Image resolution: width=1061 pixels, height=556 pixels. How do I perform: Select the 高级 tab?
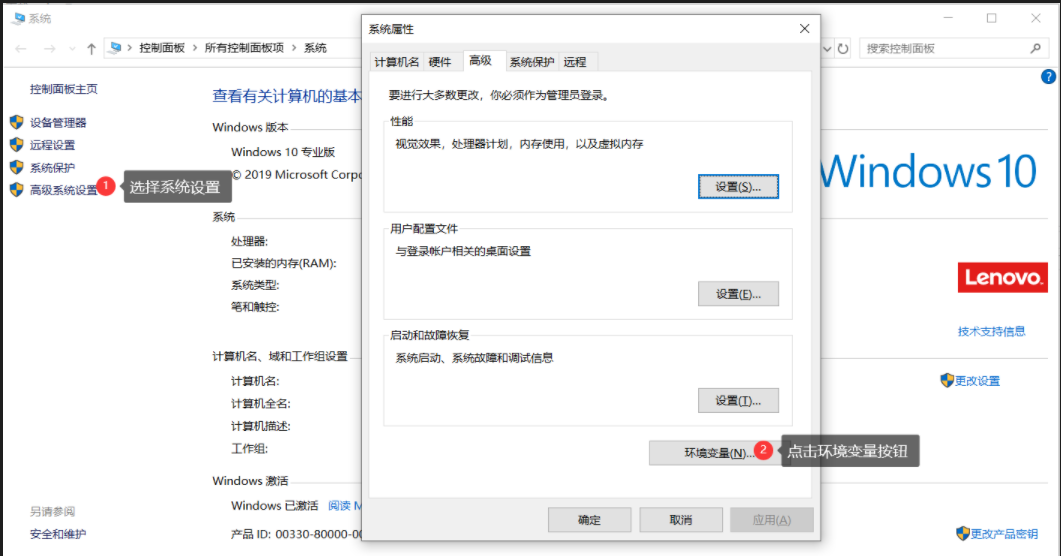(481, 61)
